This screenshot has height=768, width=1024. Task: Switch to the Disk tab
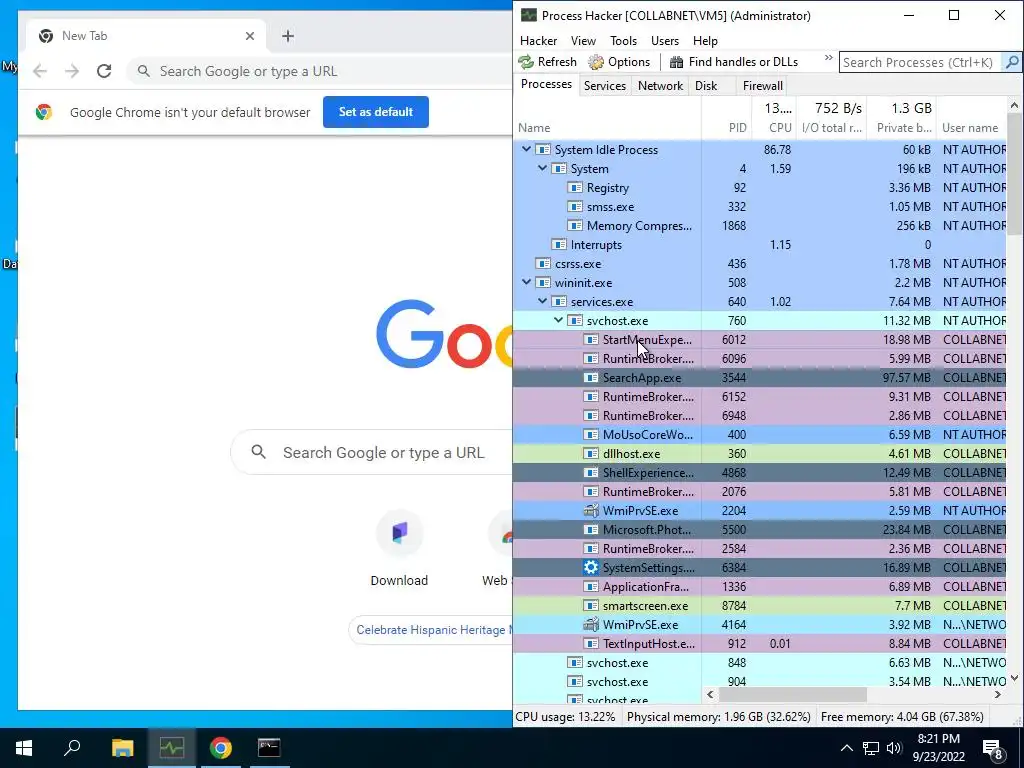706,86
